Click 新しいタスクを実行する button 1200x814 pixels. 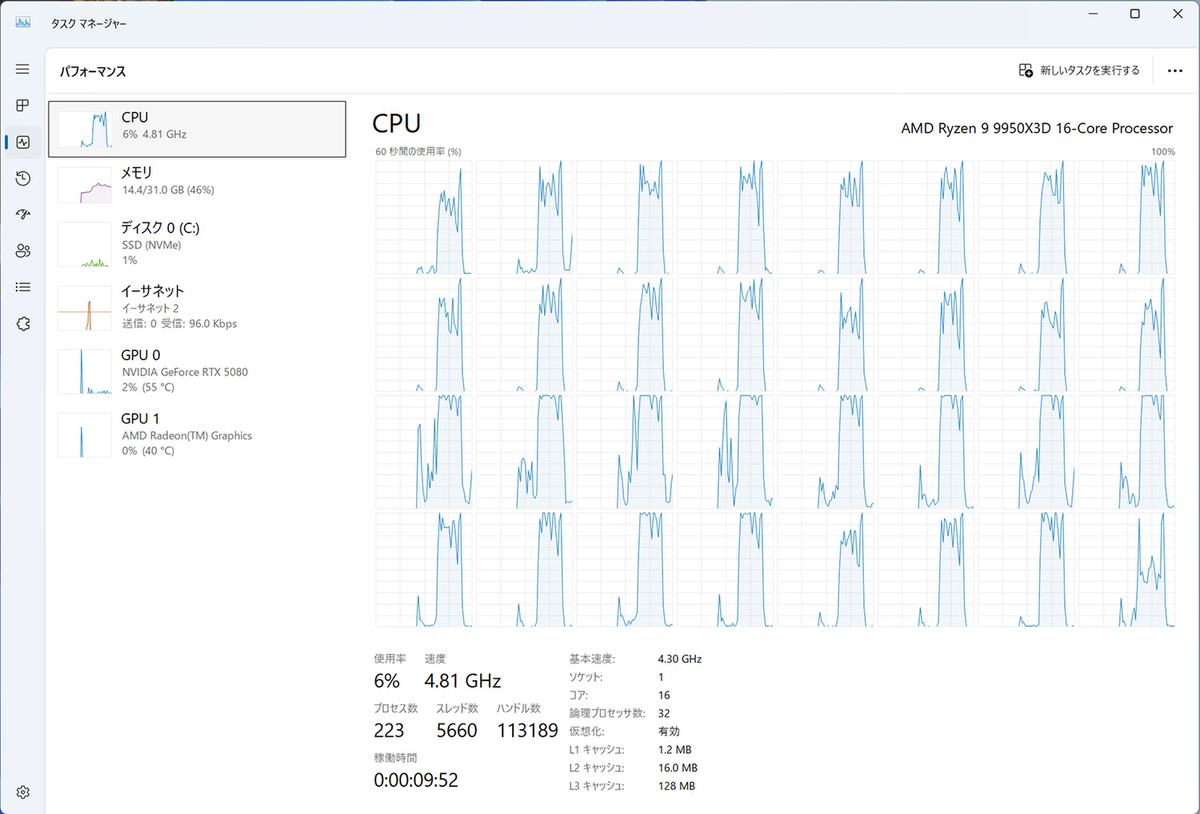[1079, 71]
